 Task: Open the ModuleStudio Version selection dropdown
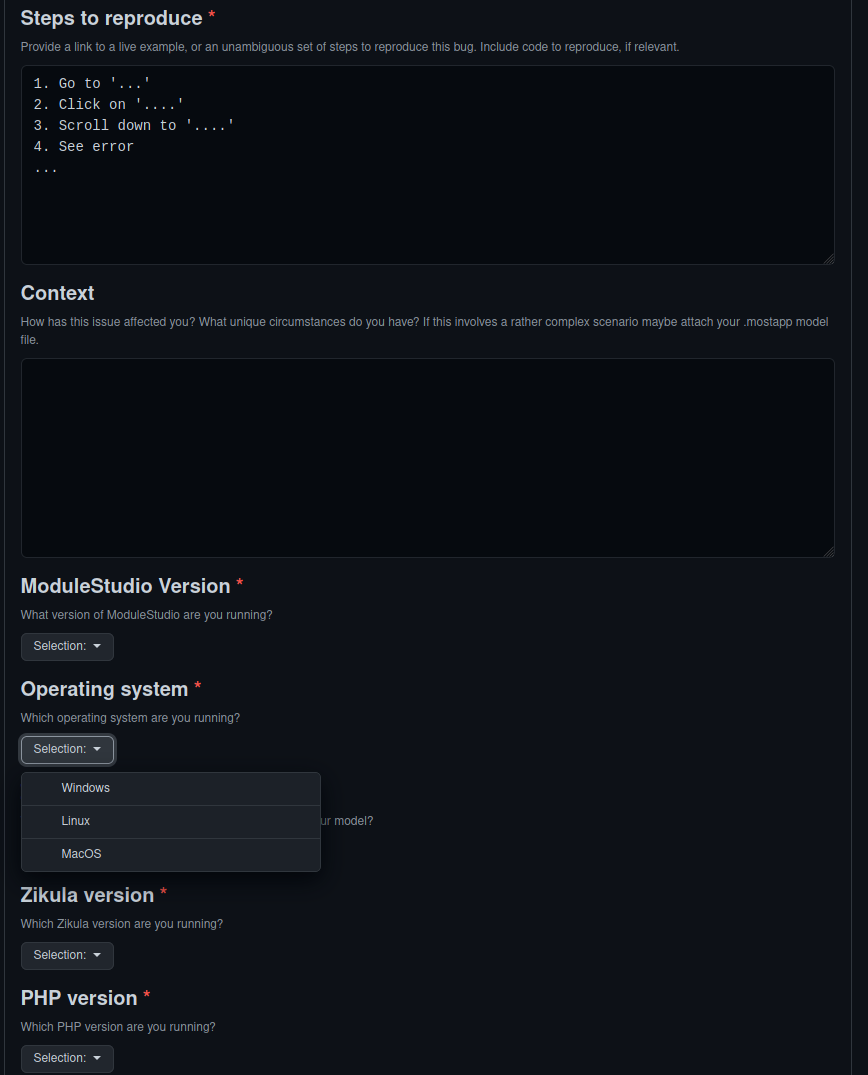click(66, 646)
